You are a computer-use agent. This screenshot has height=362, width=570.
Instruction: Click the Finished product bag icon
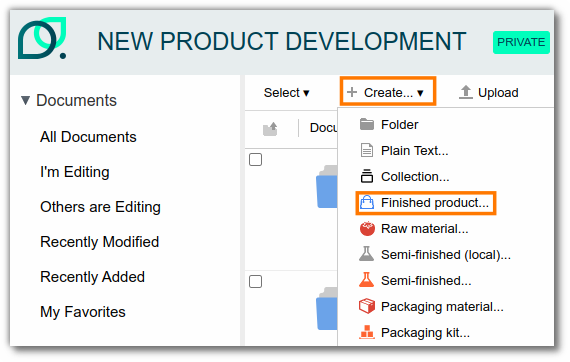367,202
